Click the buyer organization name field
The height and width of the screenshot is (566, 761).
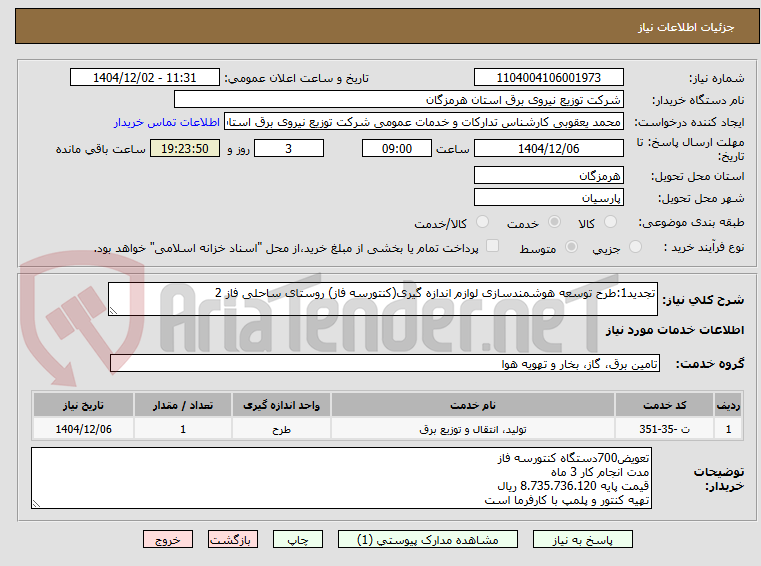click(398, 100)
